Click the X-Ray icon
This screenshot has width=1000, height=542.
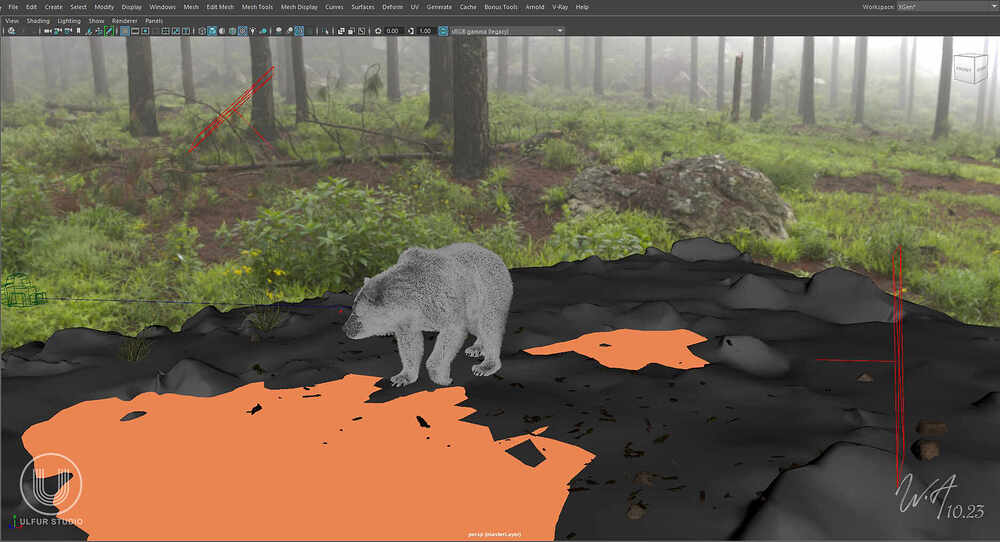click(341, 31)
